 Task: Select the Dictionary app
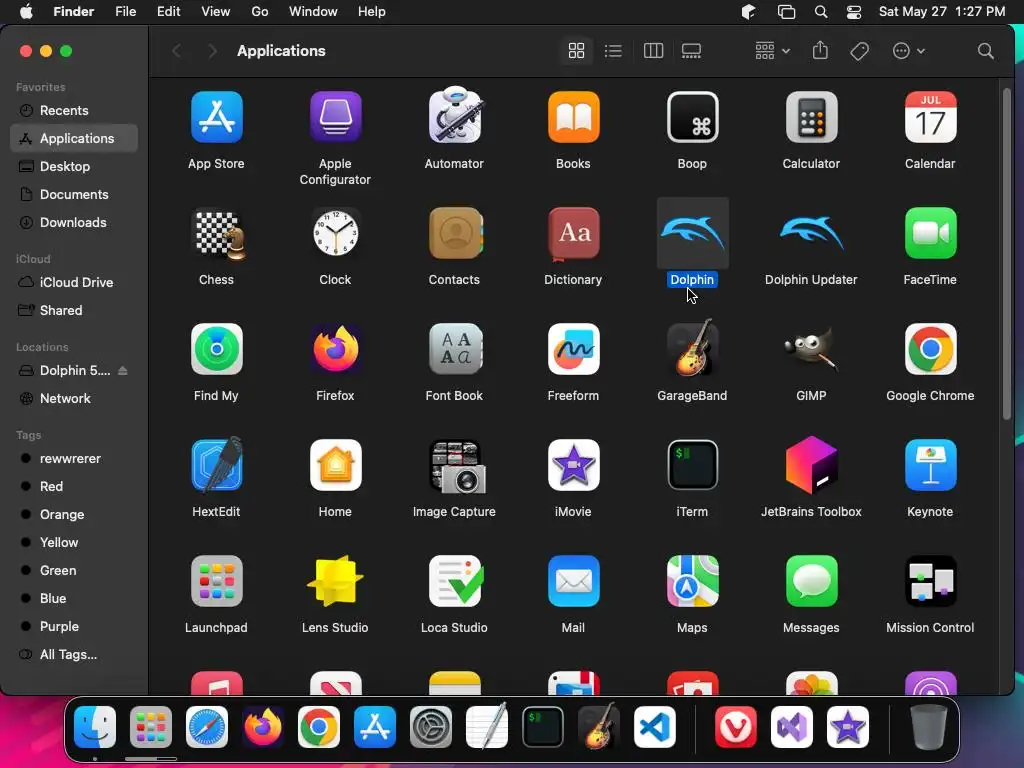pyautogui.click(x=573, y=233)
